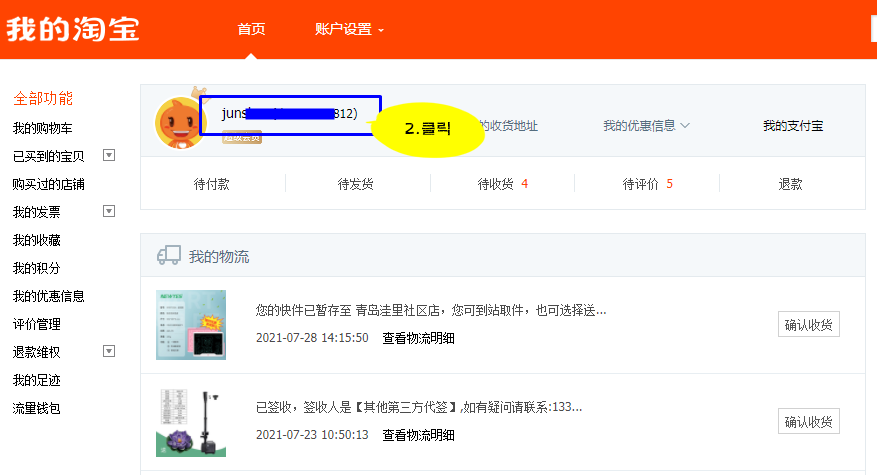Open the 我的优惠信息 dropdown
The height and width of the screenshot is (475, 877).
pyautogui.click(x=646, y=126)
